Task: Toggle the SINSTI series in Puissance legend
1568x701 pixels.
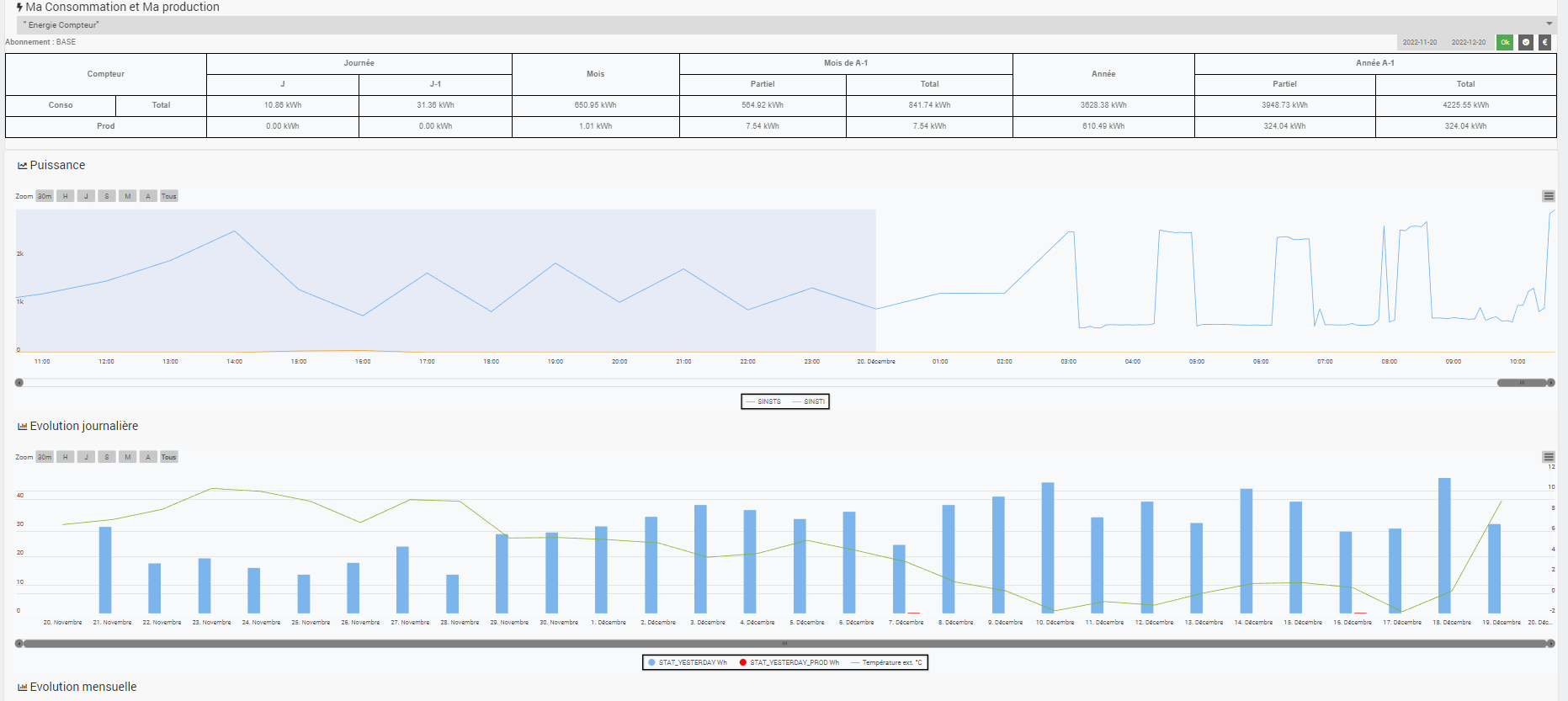Action: [x=809, y=401]
